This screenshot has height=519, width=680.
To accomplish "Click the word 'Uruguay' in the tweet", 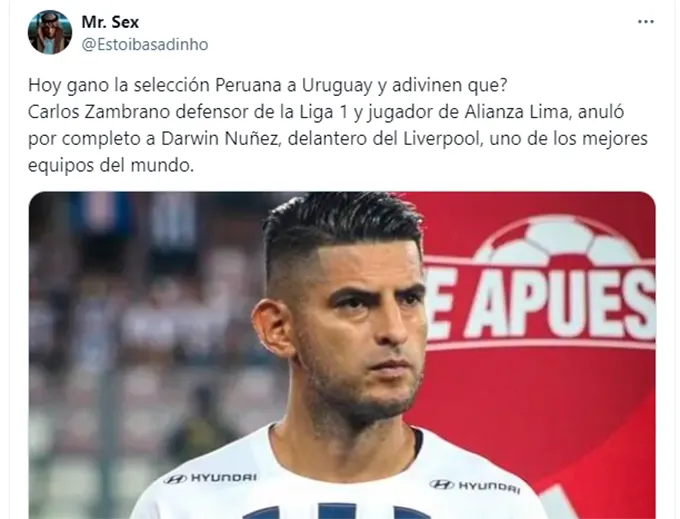I will coord(337,85).
